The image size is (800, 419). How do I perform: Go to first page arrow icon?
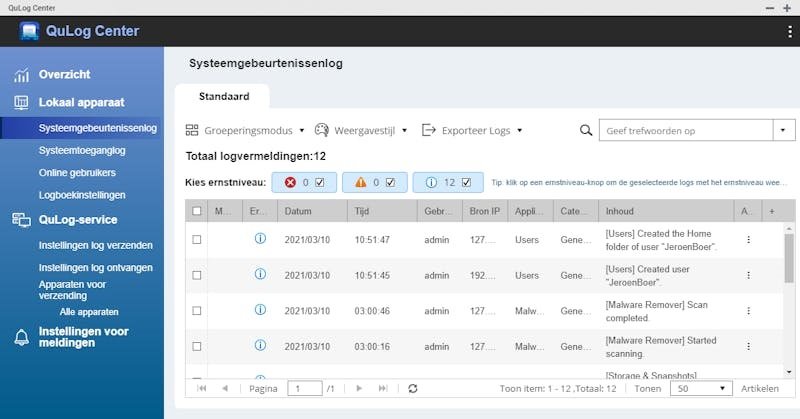tap(202, 388)
